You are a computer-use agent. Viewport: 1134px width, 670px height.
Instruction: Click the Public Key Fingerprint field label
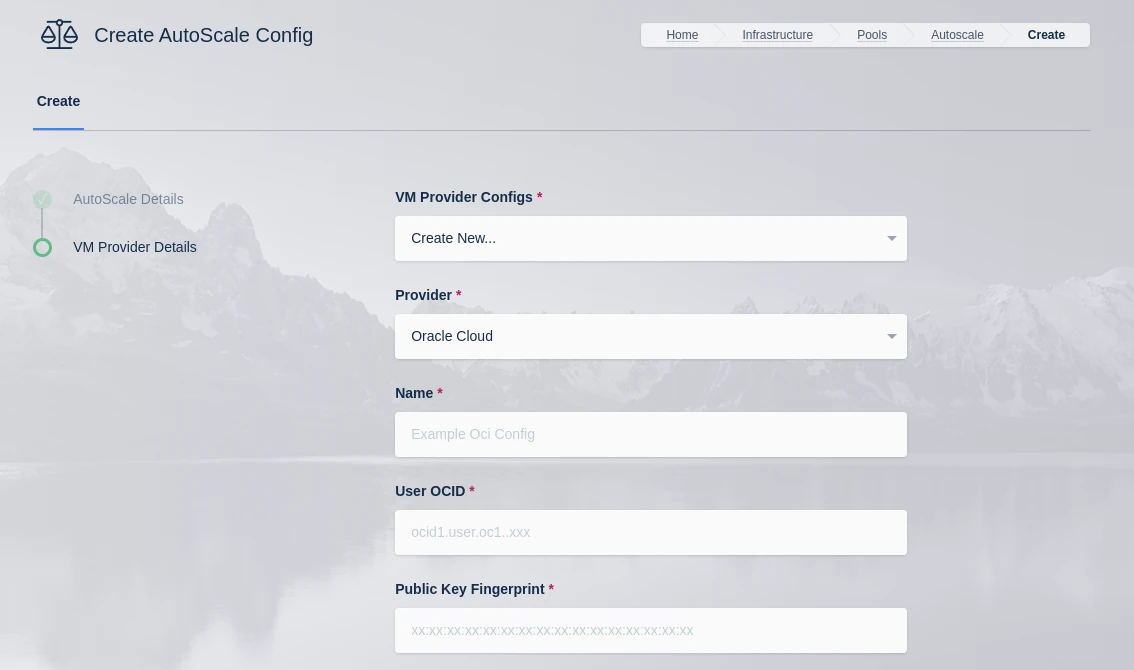coord(470,589)
